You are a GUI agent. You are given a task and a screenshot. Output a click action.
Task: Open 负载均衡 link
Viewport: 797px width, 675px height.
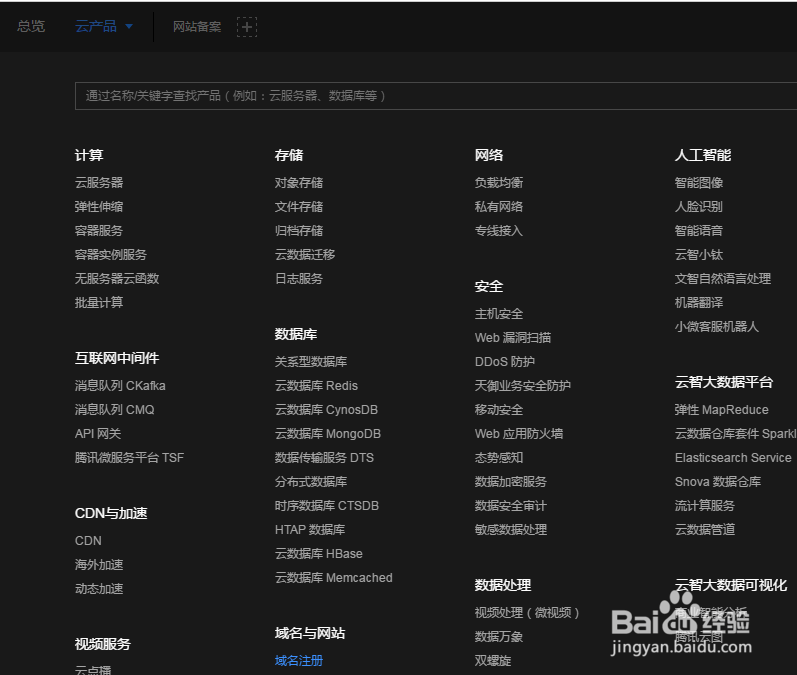point(499,182)
